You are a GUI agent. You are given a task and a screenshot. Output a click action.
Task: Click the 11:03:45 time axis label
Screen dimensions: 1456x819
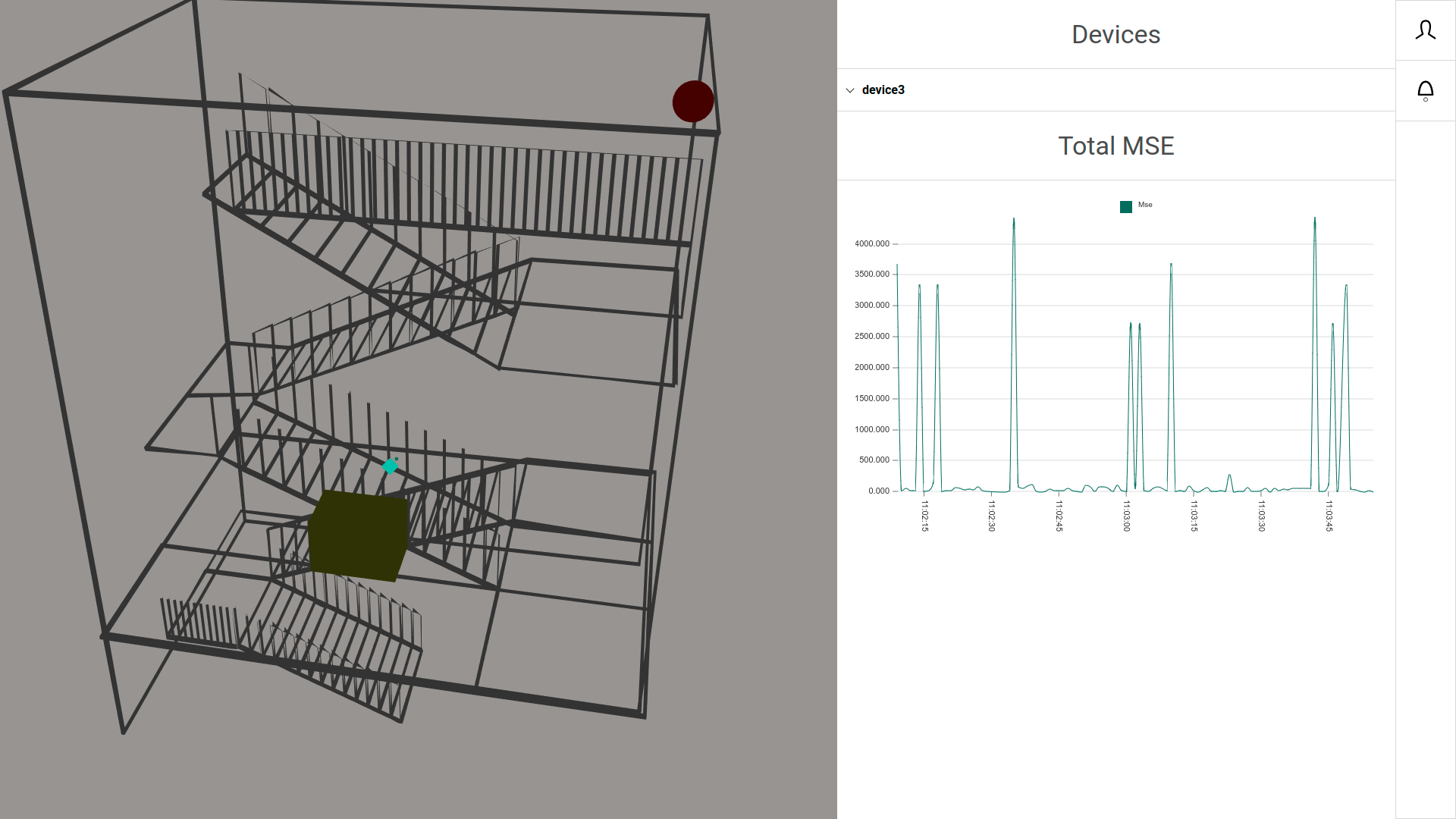(x=1329, y=516)
